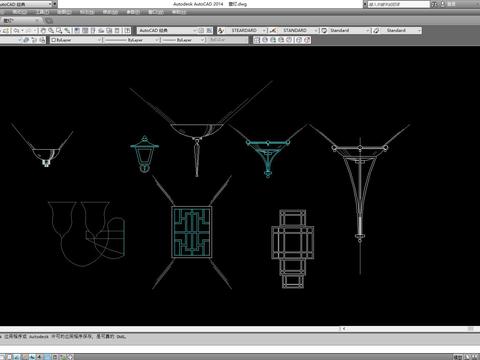Expand the ByLayer linetype dropdown
480x360 pixels.
[x=132, y=40]
